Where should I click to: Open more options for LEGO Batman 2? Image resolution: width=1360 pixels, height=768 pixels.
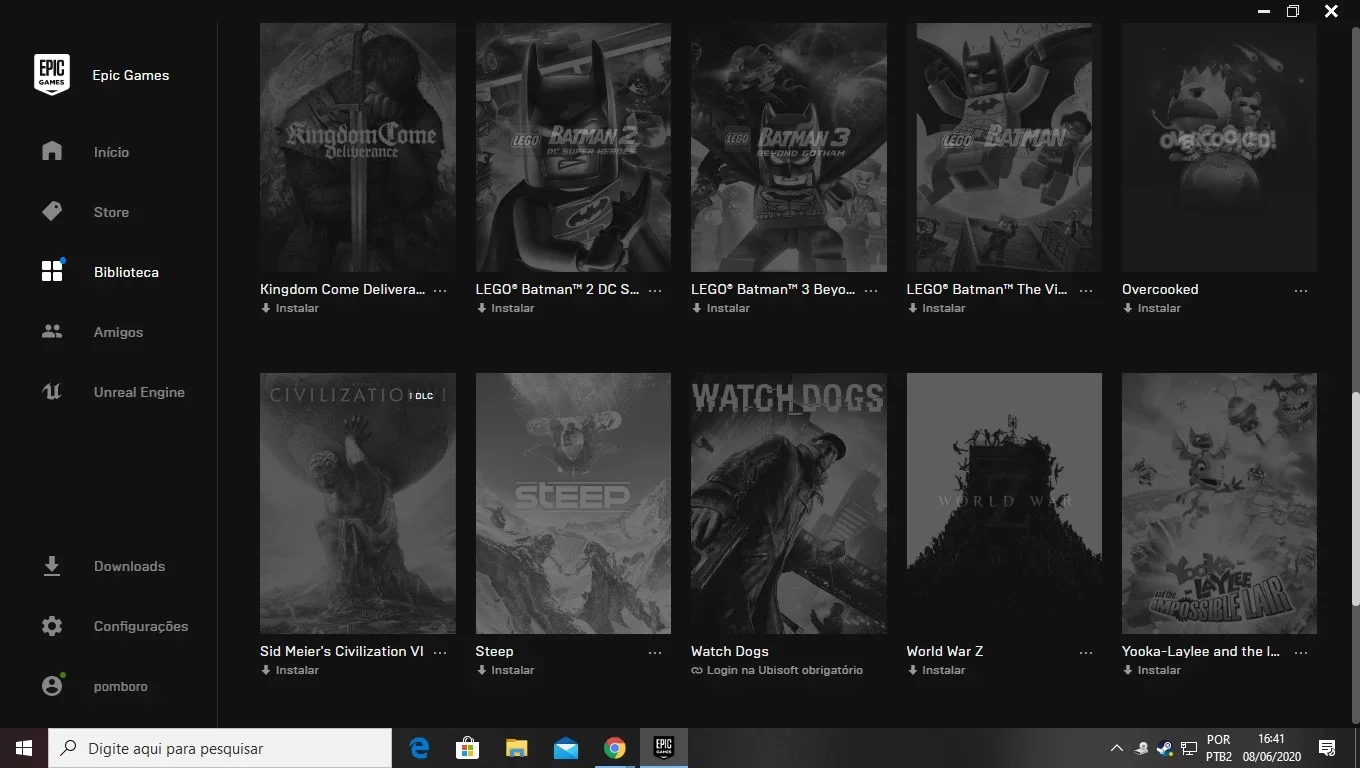click(655, 290)
